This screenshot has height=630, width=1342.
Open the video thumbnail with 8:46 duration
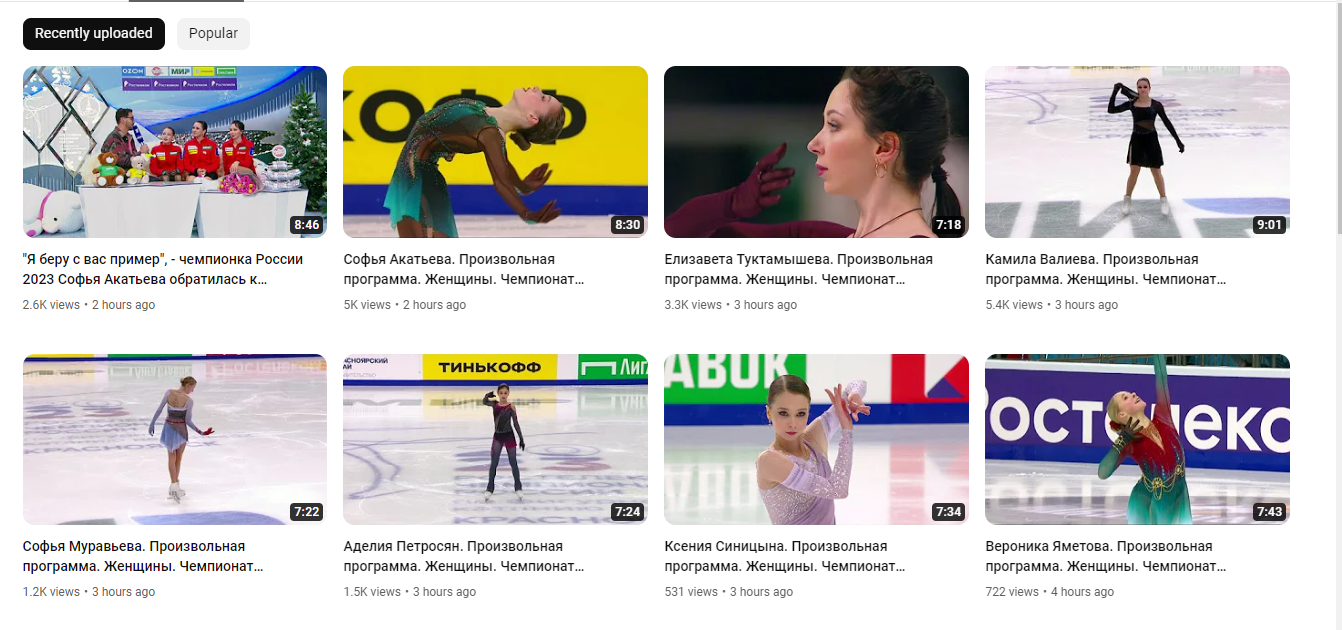[x=175, y=152]
